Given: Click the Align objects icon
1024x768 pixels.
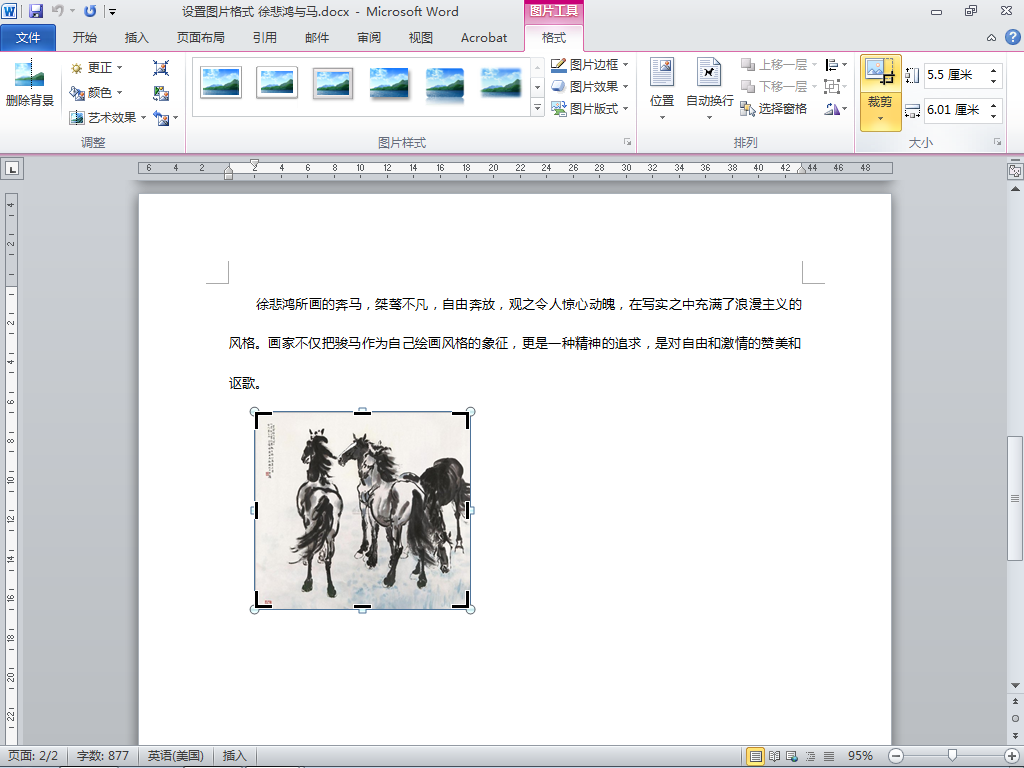Looking at the screenshot, I should (835, 65).
